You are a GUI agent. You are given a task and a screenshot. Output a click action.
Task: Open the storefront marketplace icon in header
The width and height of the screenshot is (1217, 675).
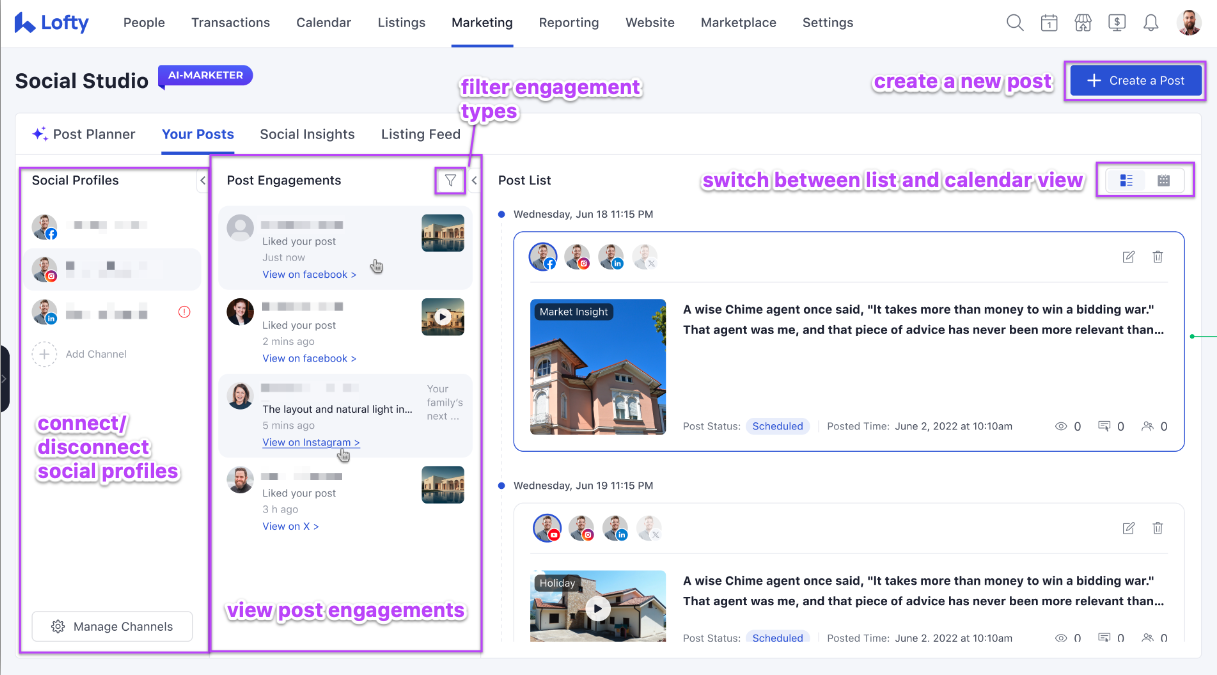point(1083,23)
